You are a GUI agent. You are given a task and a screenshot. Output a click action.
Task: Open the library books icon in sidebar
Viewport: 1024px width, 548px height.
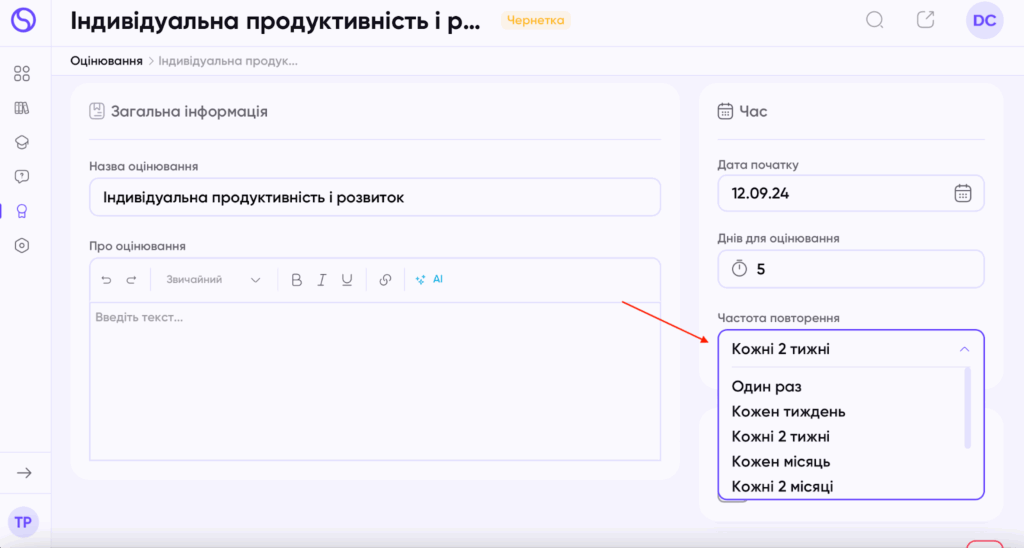22,108
